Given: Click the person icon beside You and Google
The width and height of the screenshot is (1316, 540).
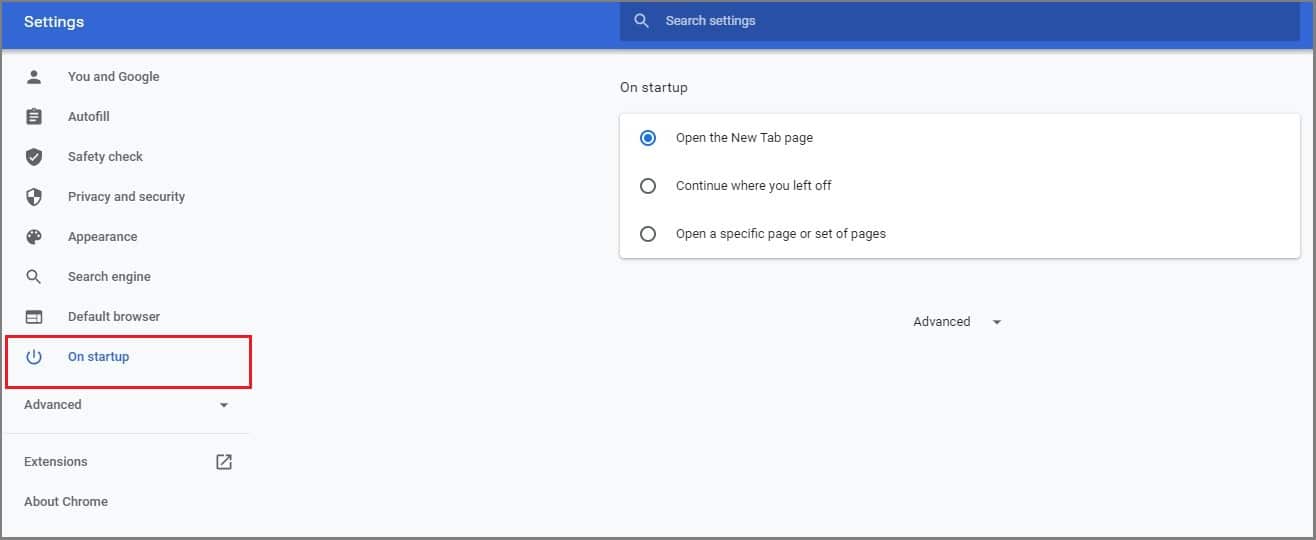Looking at the screenshot, I should click(x=34, y=77).
